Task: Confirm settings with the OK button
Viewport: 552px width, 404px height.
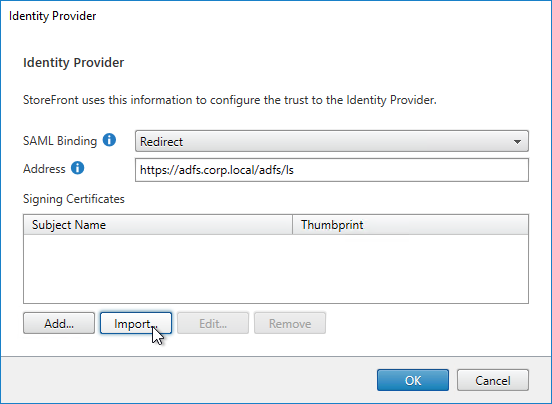Action: (413, 380)
